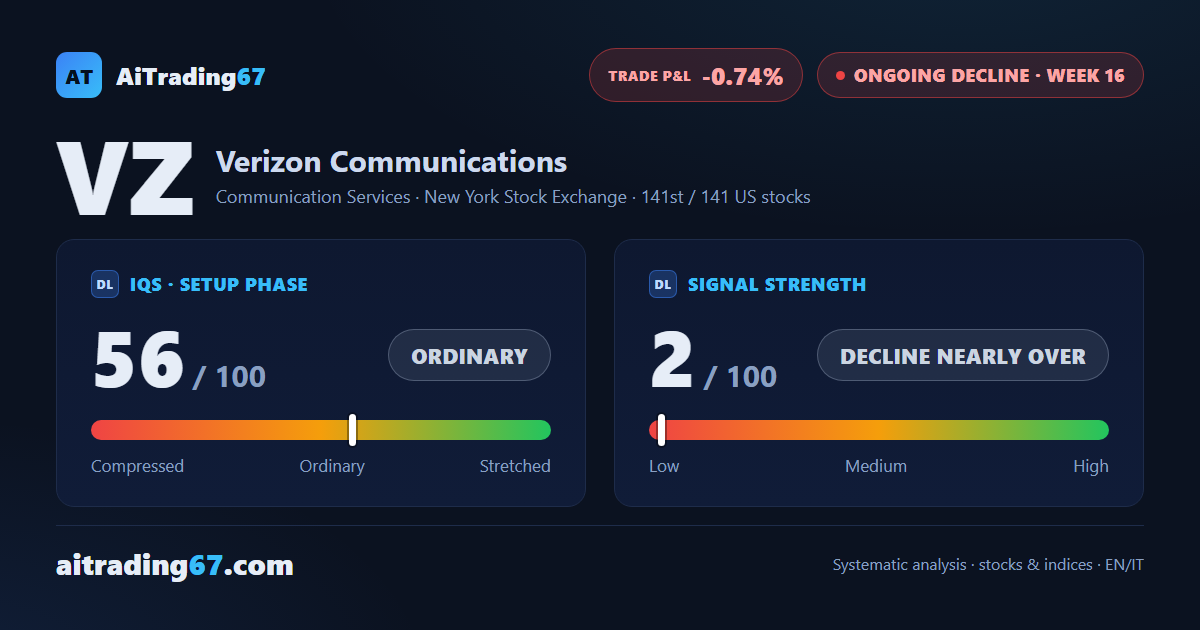This screenshot has height=630, width=1200.
Task: Click the Verizon Communications company name
Action: click(391, 161)
